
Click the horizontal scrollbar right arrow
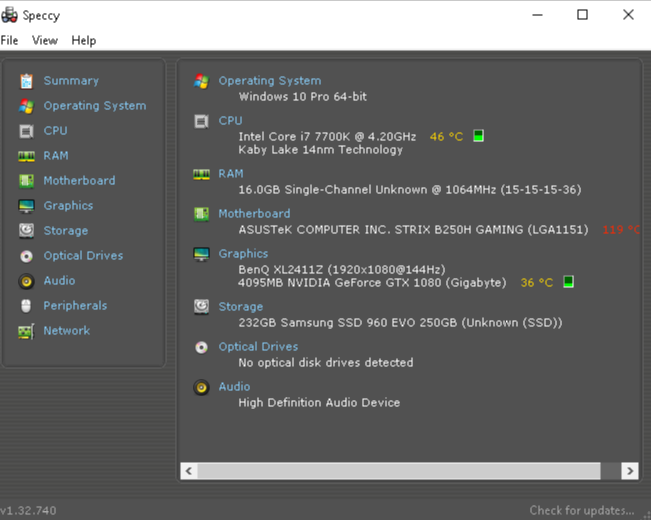630,470
